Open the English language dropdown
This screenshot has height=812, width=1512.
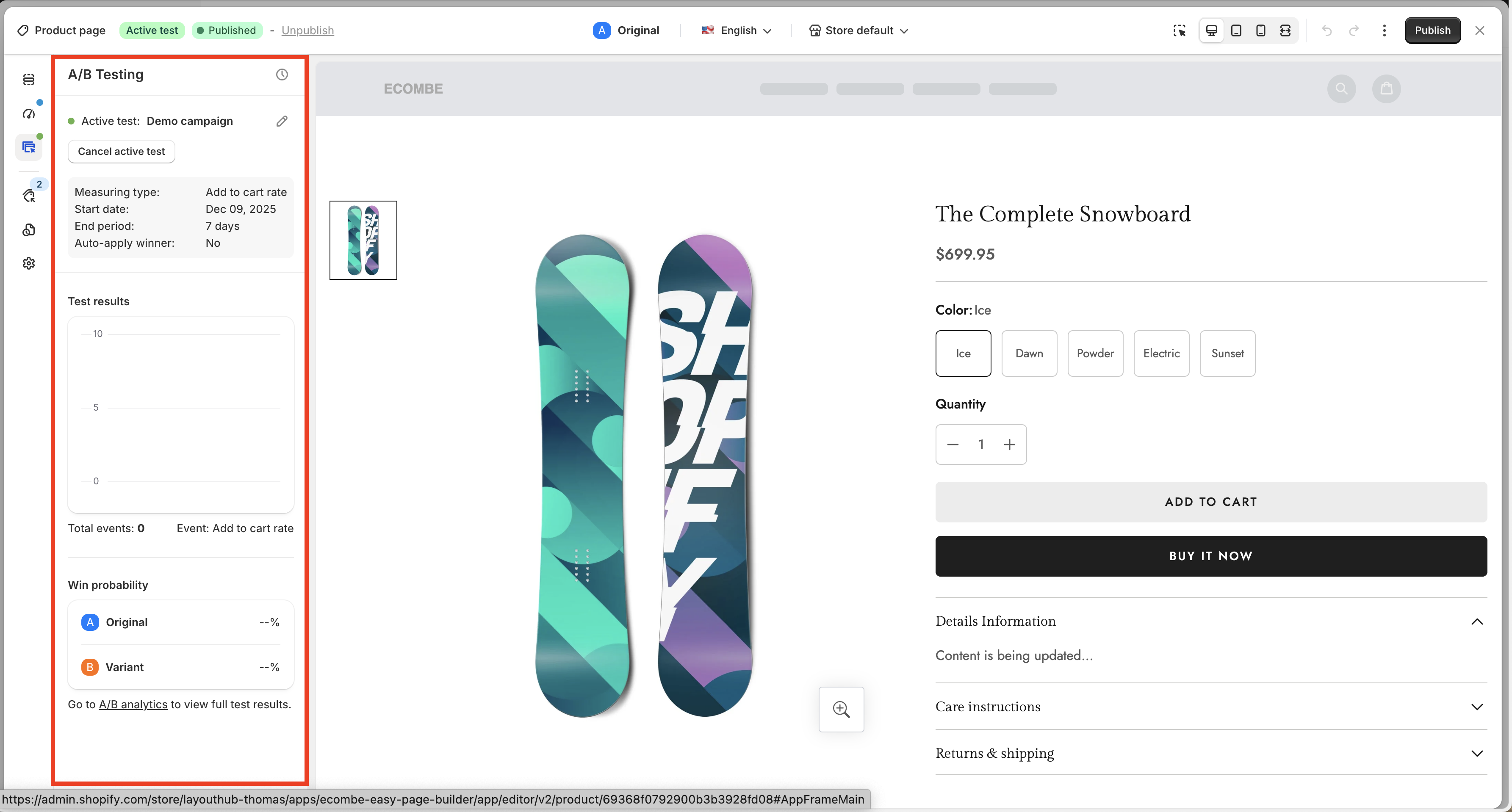[737, 30]
